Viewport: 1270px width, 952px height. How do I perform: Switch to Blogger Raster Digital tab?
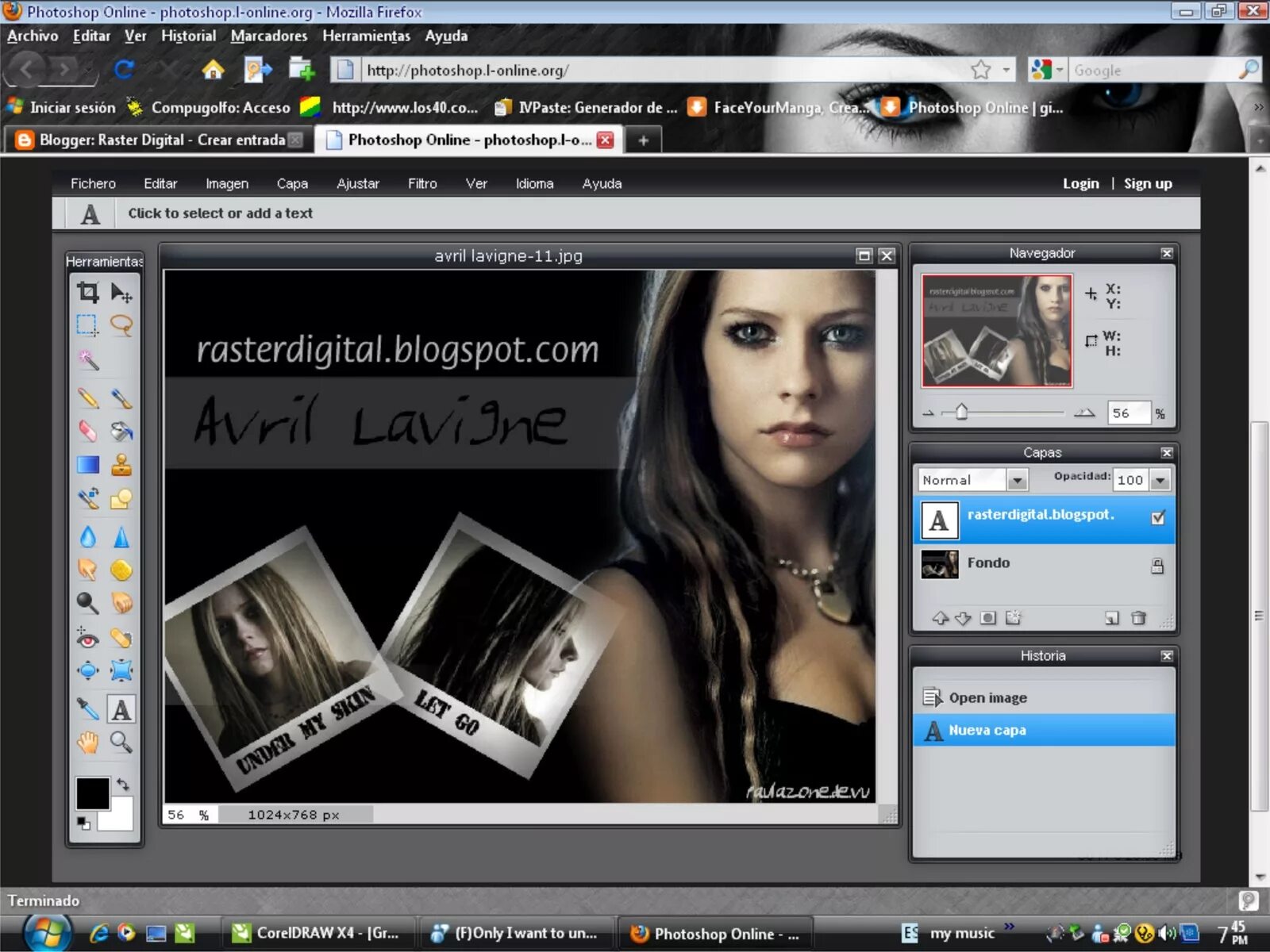point(157,140)
